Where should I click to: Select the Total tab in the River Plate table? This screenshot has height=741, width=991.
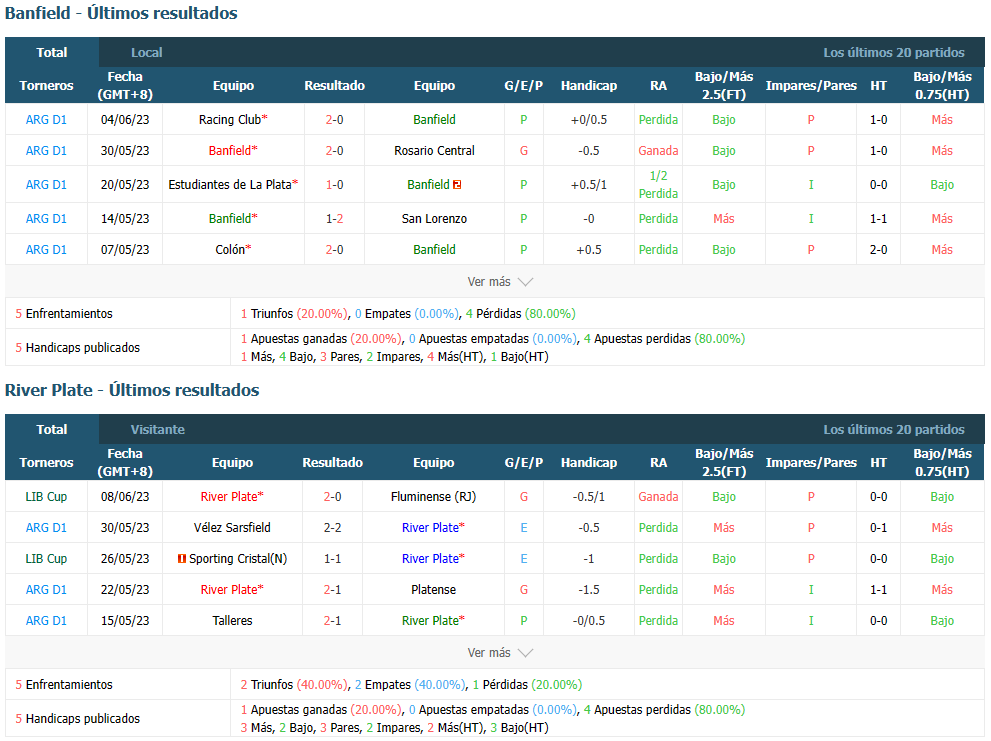pos(52,429)
